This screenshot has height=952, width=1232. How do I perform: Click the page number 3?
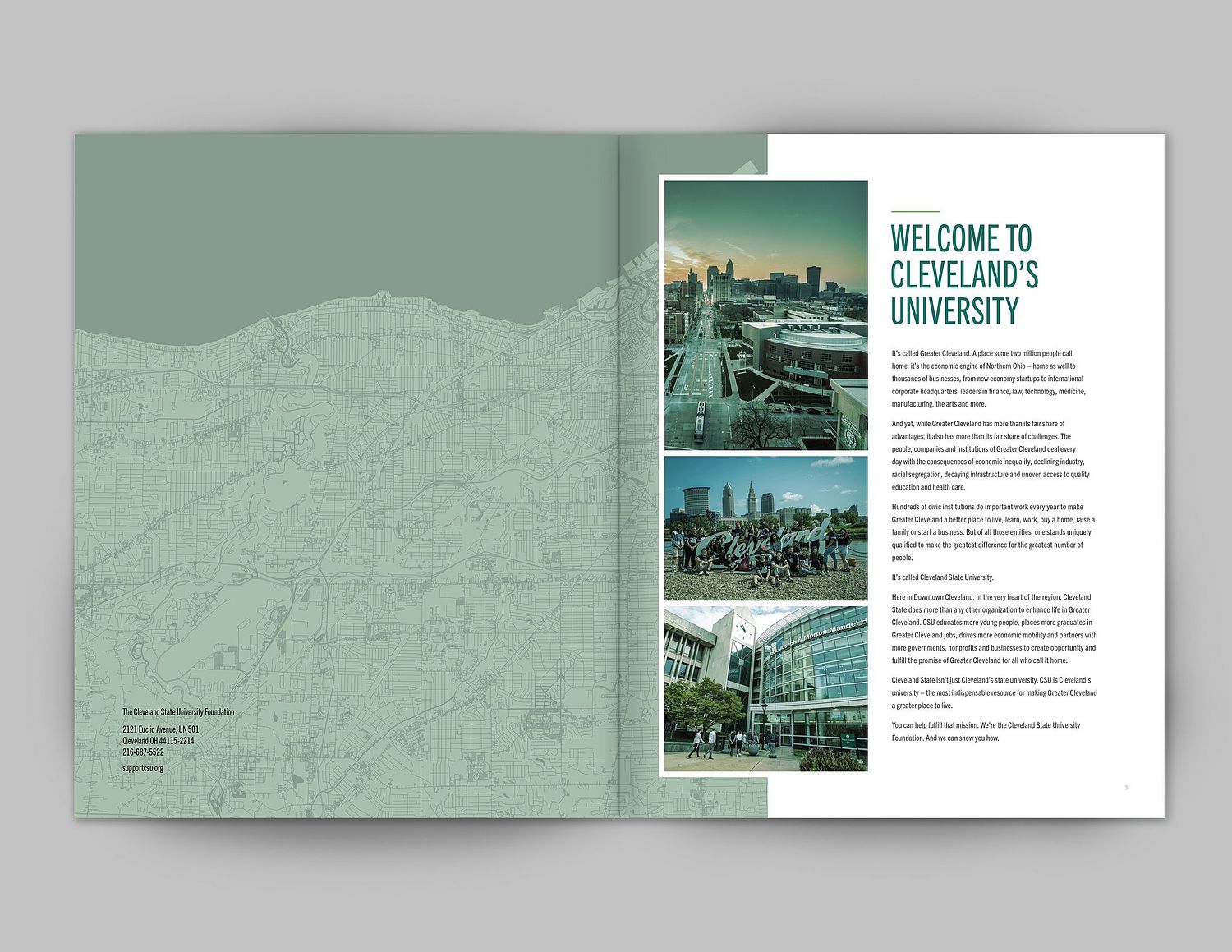point(1126,788)
